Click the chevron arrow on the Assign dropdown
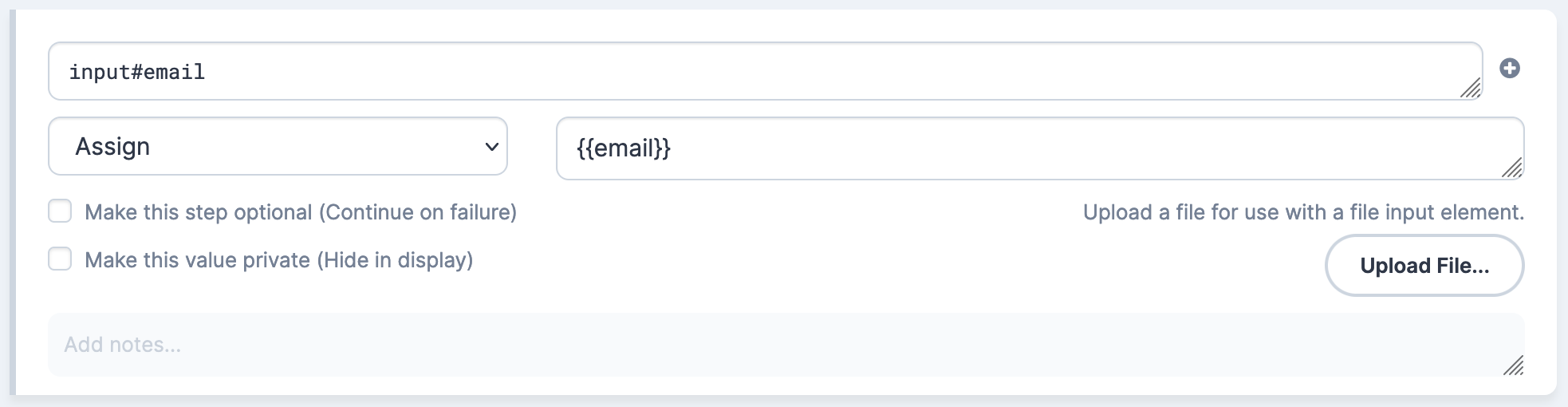This screenshot has height=407, width=1568. pyautogui.click(x=491, y=147)
